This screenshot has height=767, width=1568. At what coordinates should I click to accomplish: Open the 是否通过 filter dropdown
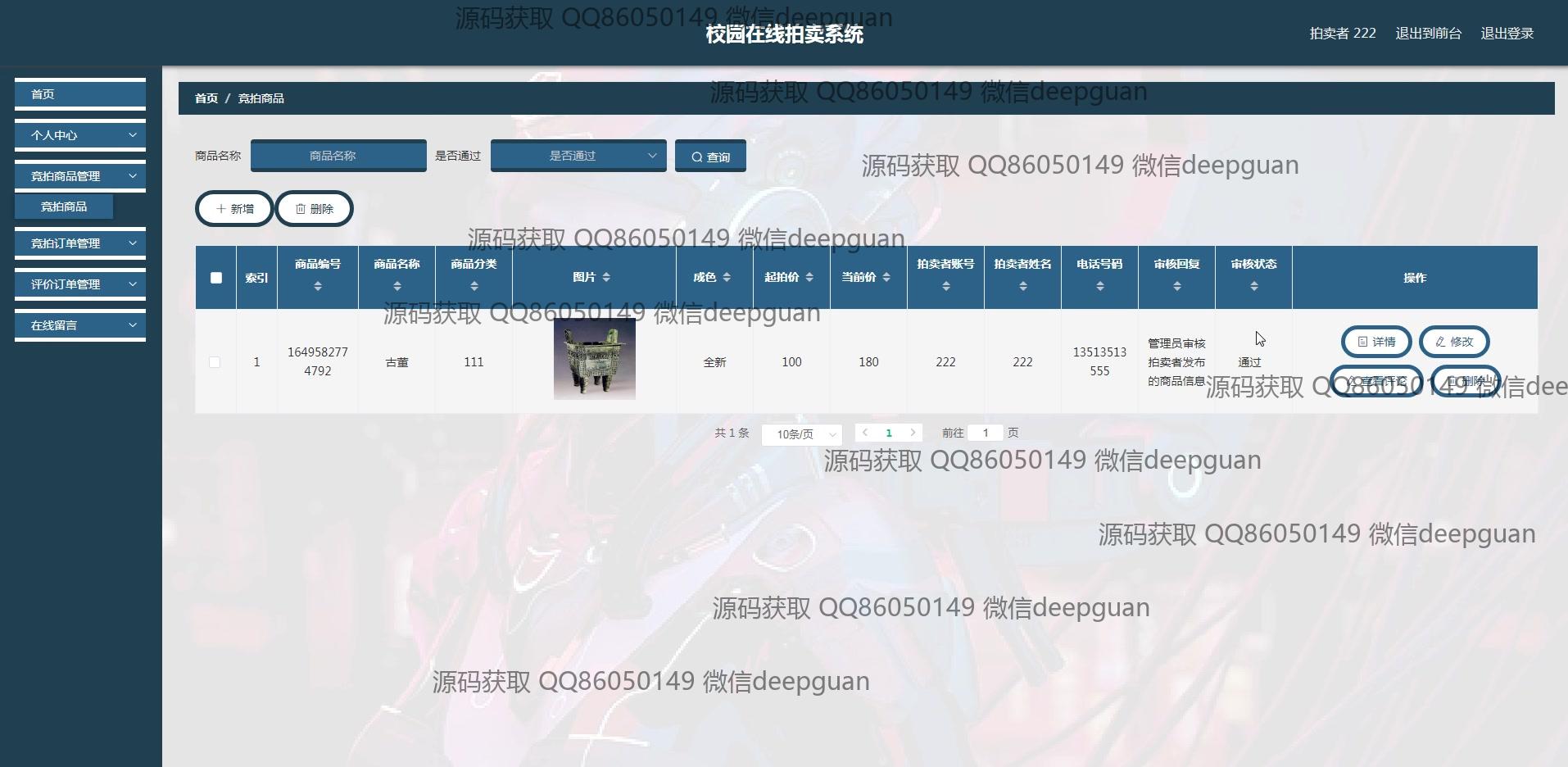tap(578, 156)
